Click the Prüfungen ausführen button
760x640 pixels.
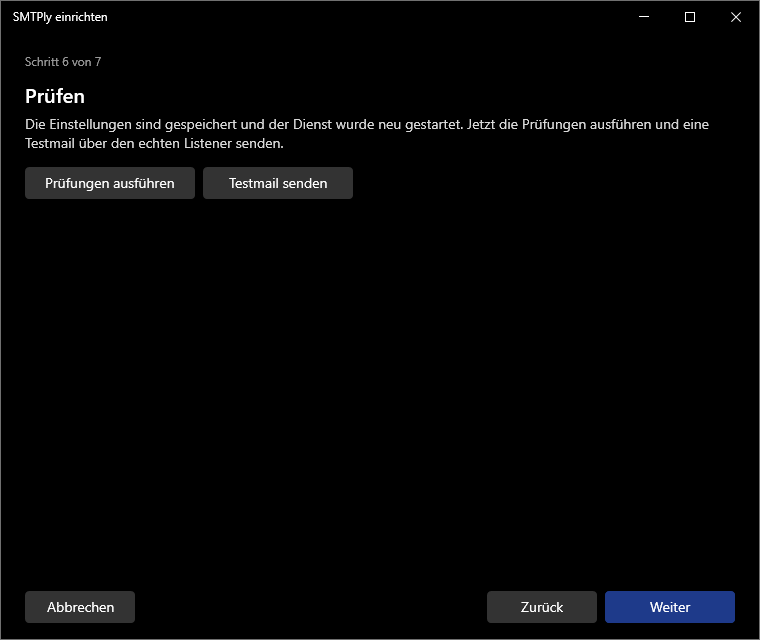[110, 183]
